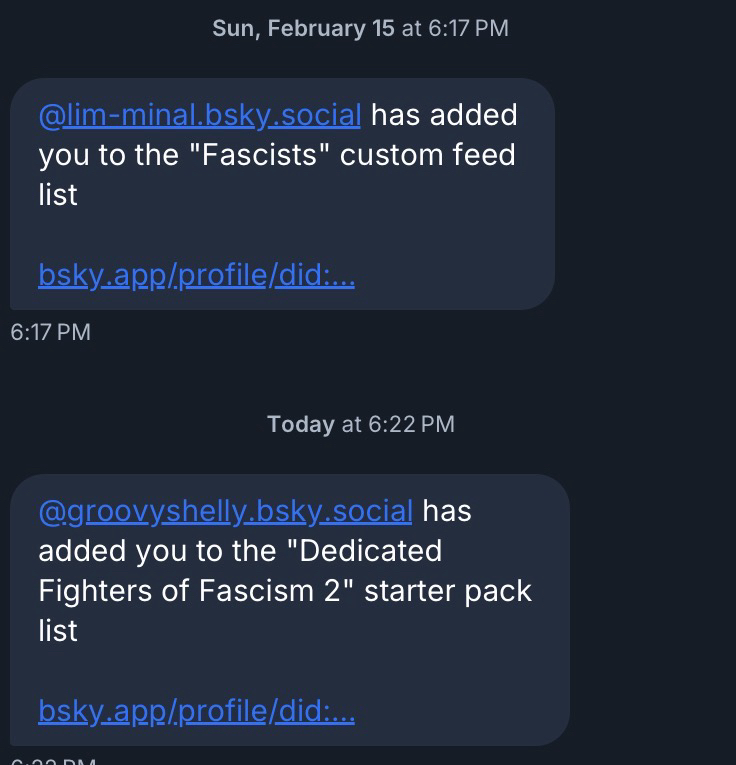Screen dimensions: 736x765
Task: Click the word "list" ending the first message
Action: pyautogui.click(x=58, y=195)
